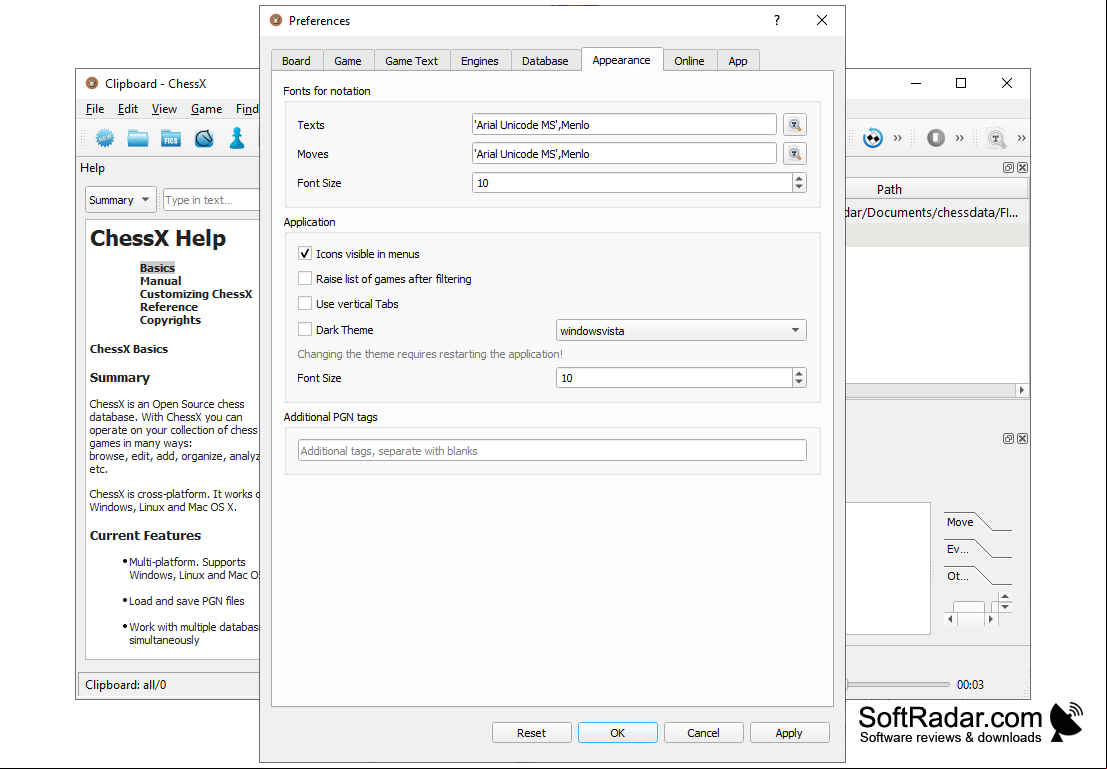Click the Preferences help question mark
Viewport: 1107px width, 769px height.
click(x=777, y=20)
